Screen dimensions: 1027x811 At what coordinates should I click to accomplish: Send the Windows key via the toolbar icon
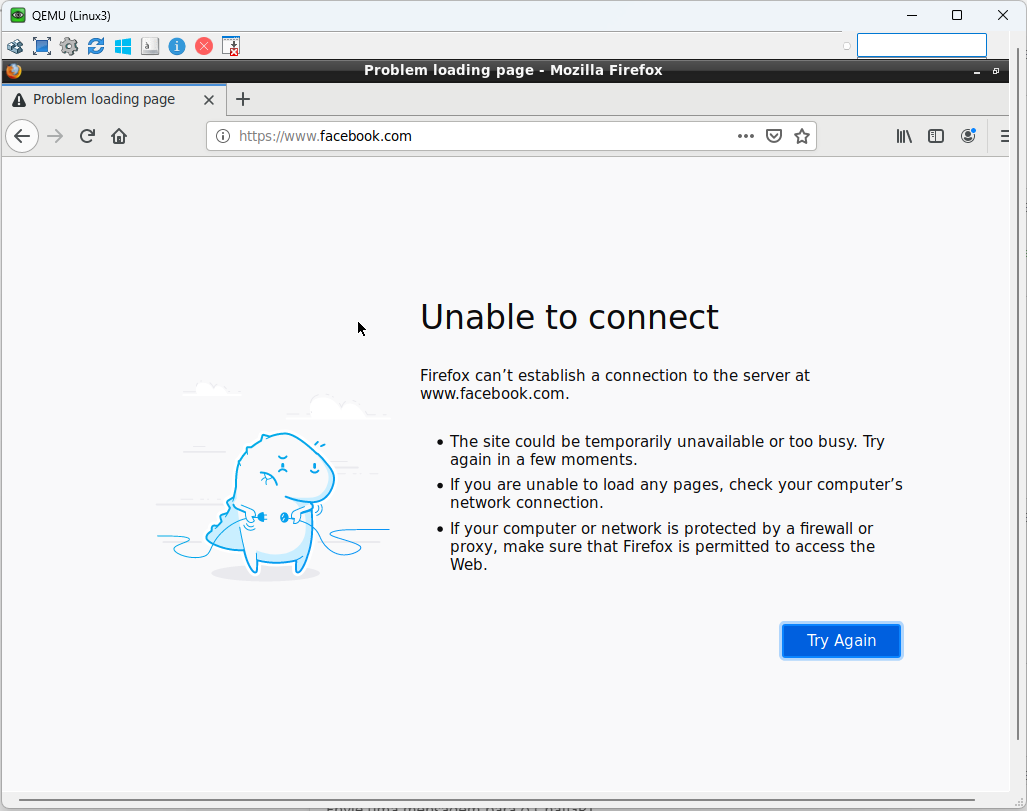click(123, 47)
